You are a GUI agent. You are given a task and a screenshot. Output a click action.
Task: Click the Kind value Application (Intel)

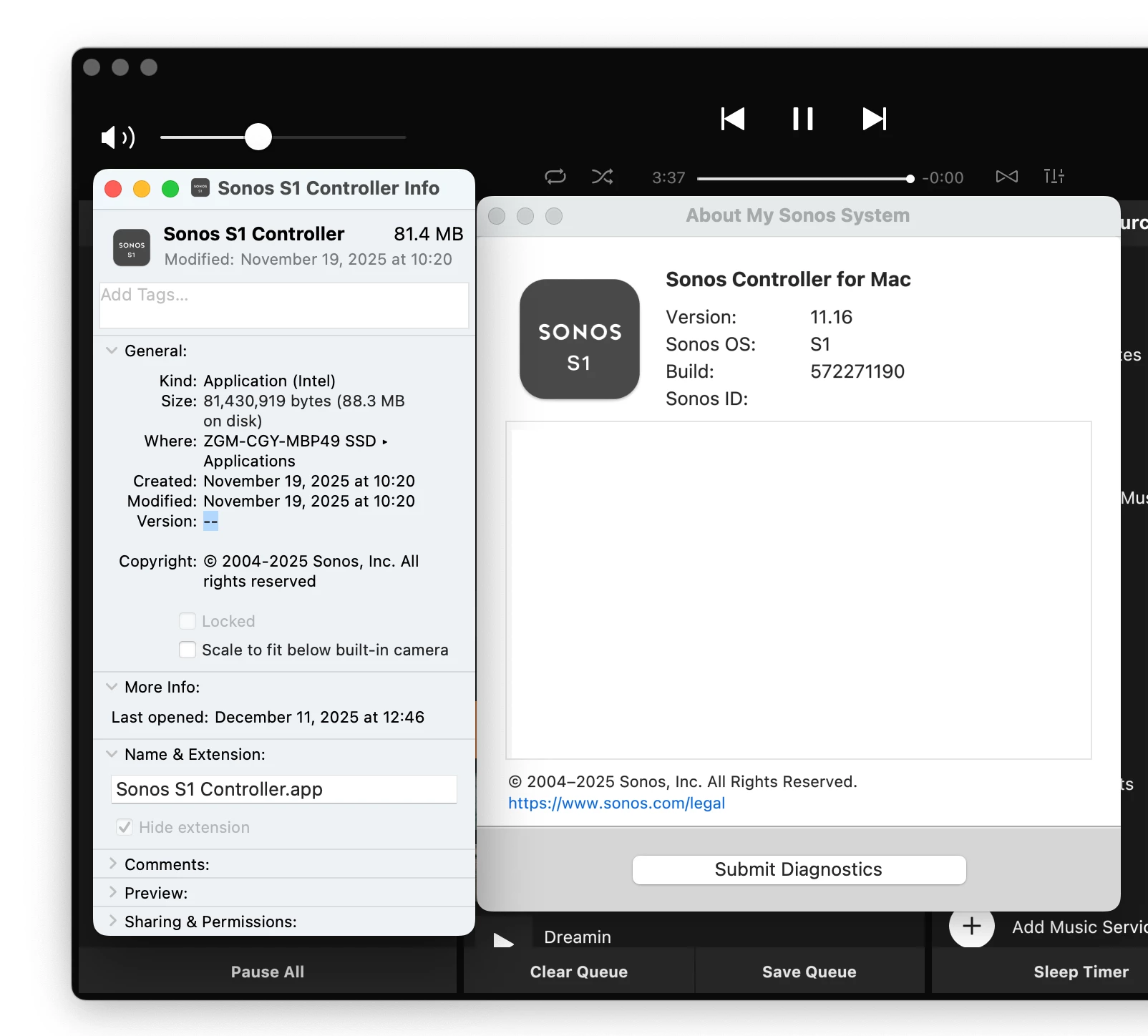click(x=269, y=381)
